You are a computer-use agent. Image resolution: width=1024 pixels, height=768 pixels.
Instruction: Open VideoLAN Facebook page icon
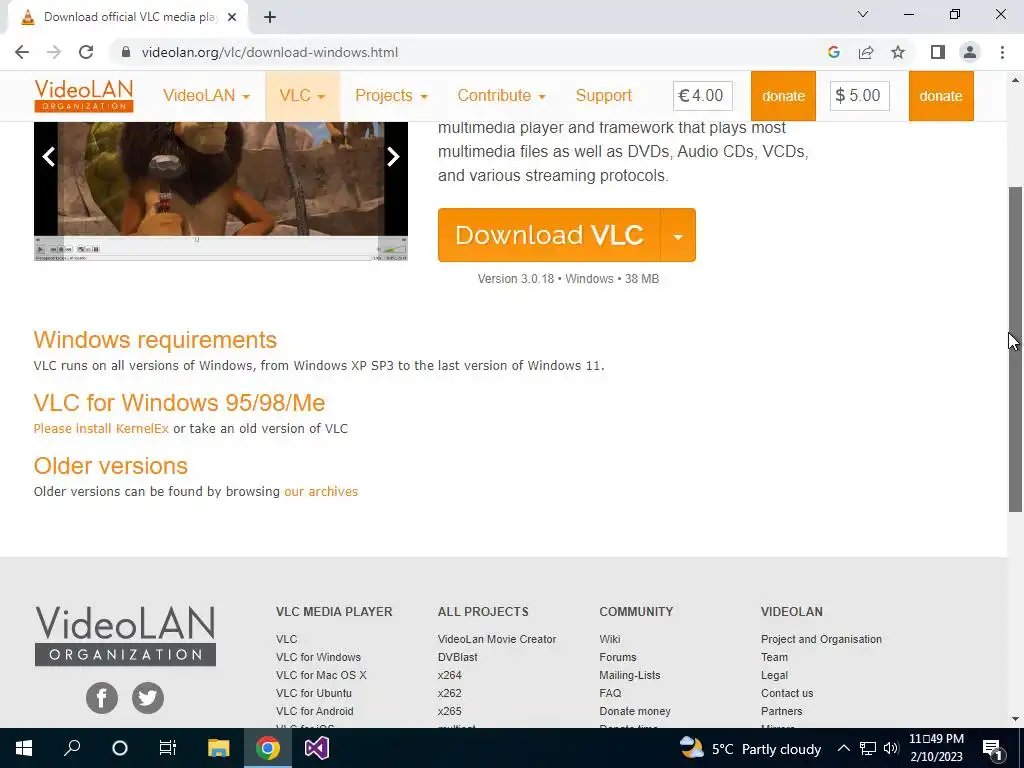pyautogui.click(x=102, y=697)
